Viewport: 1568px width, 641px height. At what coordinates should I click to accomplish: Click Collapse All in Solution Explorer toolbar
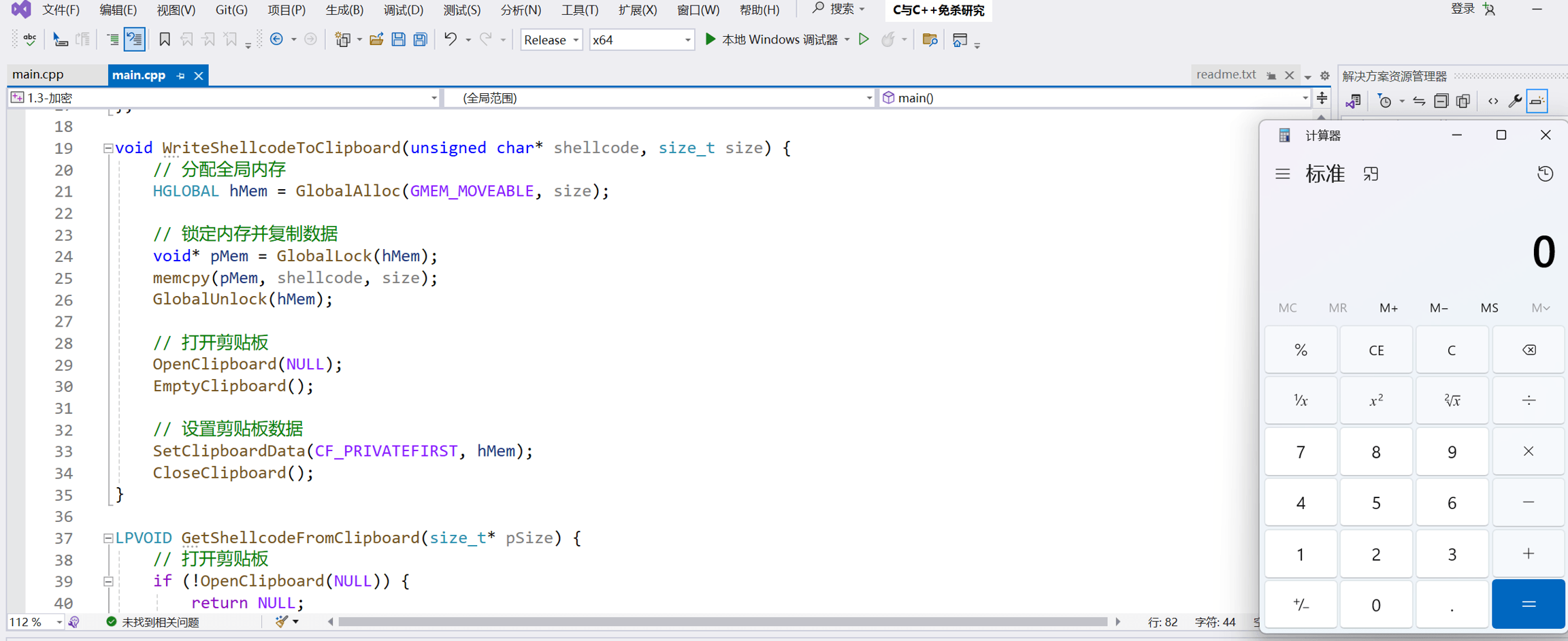1441,101
